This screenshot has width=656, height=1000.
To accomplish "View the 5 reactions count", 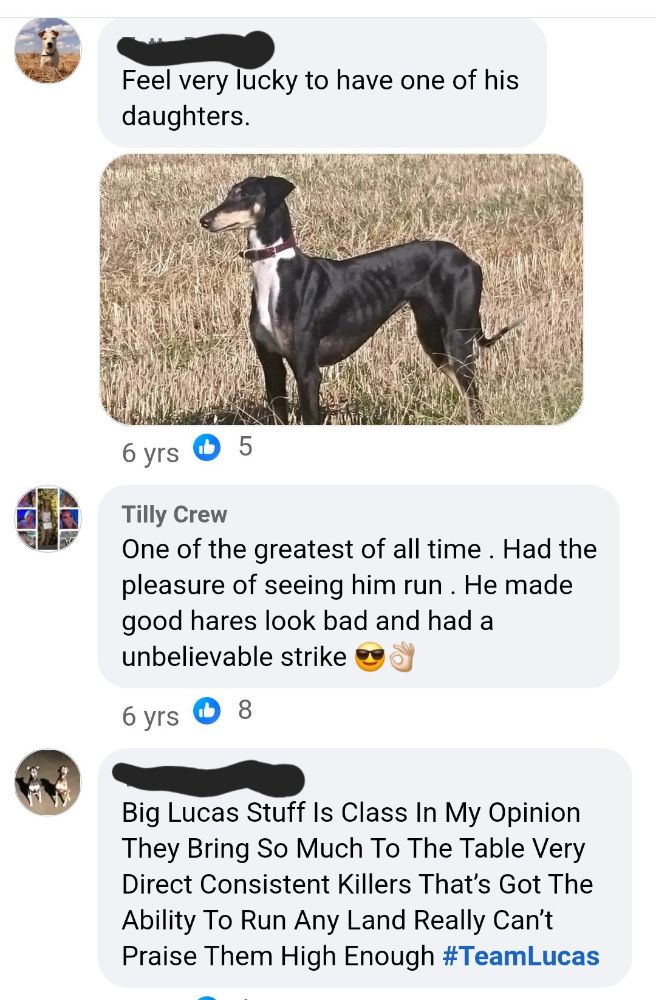I will pos(245,446).
